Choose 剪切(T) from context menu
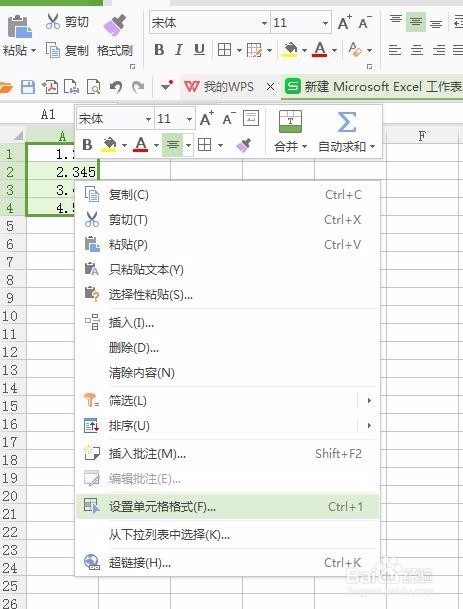The image size is (463, 609). (227, 220)
